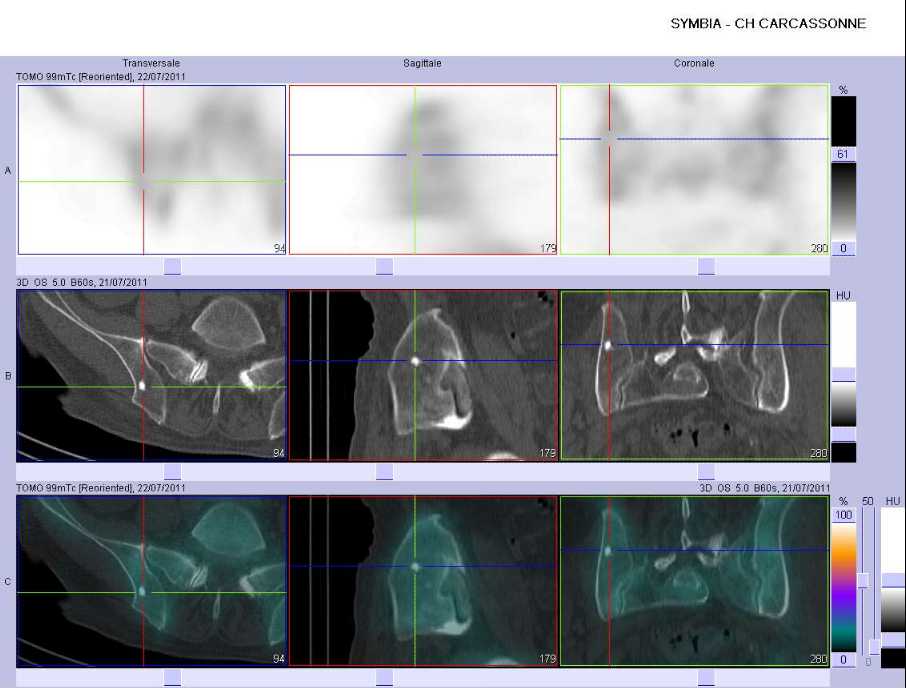Viewport: 906px width, 688px height.
Task: Click the fusion lower percent value 0
Action: [x=844, y=660]
